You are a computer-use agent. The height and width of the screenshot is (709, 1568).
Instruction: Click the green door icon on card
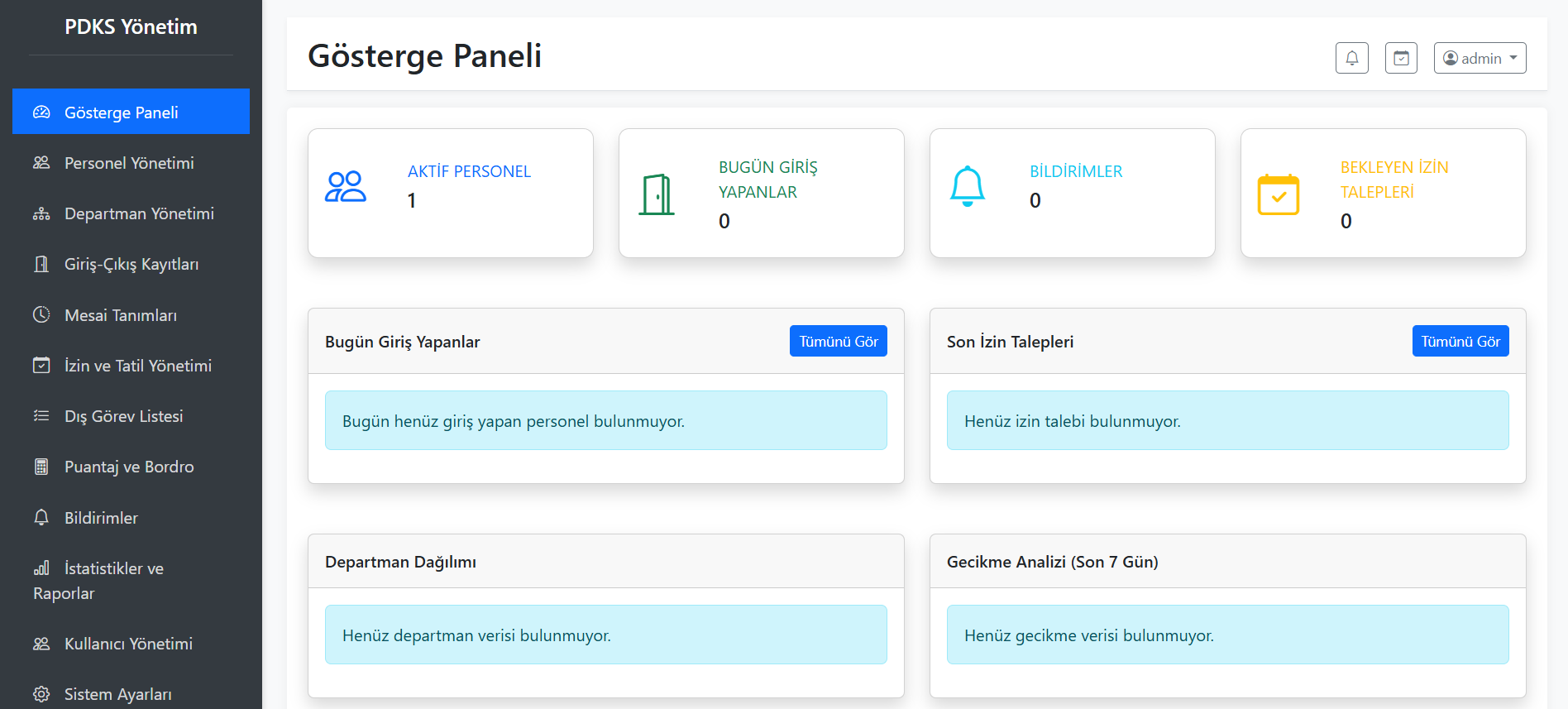pos(657,194)
